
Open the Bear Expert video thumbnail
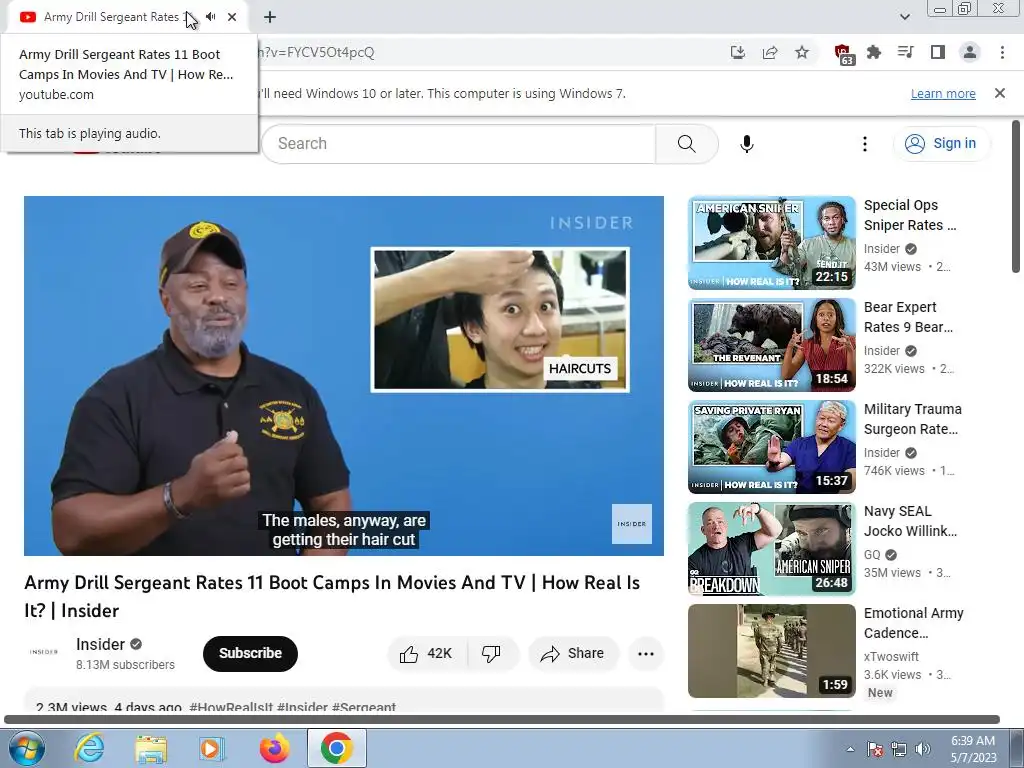point(771,345)
